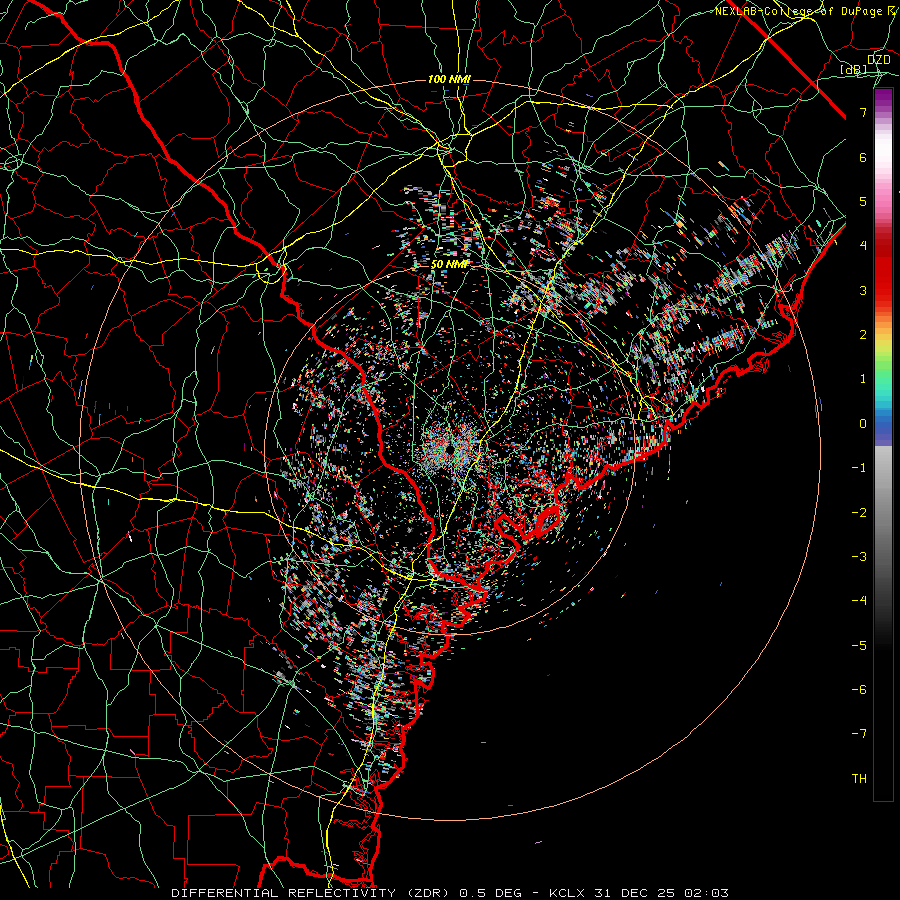Click the legend value label -5
Viewport: 900px width, 900px height.
click(859, 645)
